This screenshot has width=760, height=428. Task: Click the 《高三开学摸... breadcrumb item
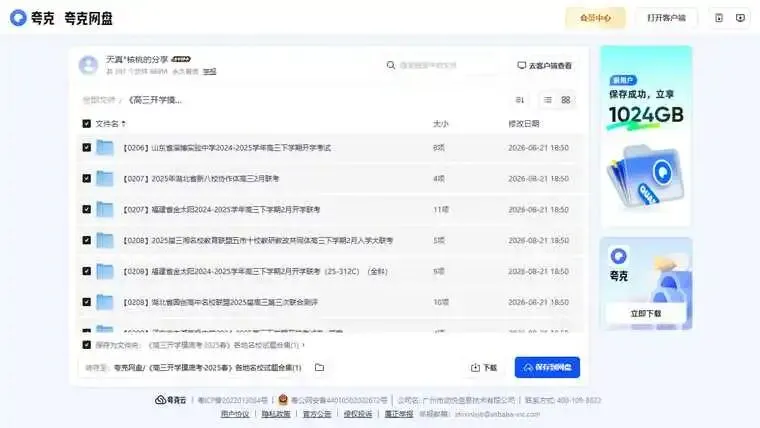click(x=155, y=100)
